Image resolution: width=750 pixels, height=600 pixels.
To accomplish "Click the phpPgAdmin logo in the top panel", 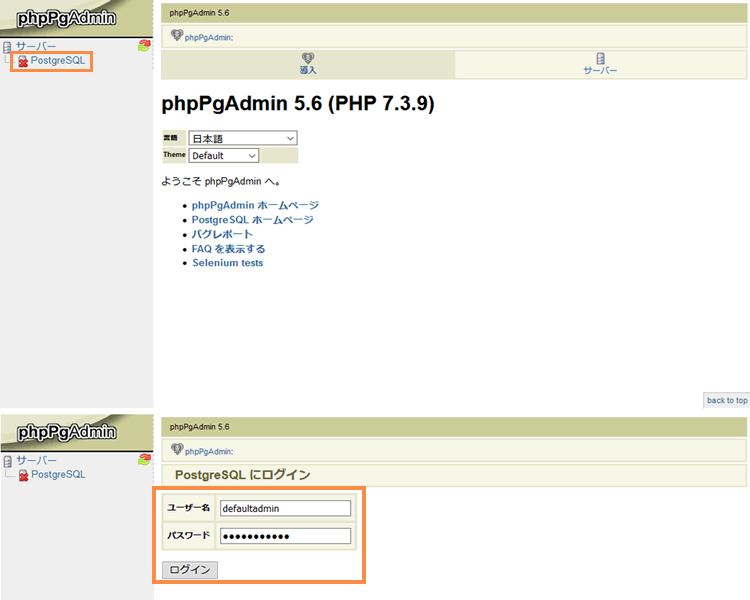I will click(66, 18).
